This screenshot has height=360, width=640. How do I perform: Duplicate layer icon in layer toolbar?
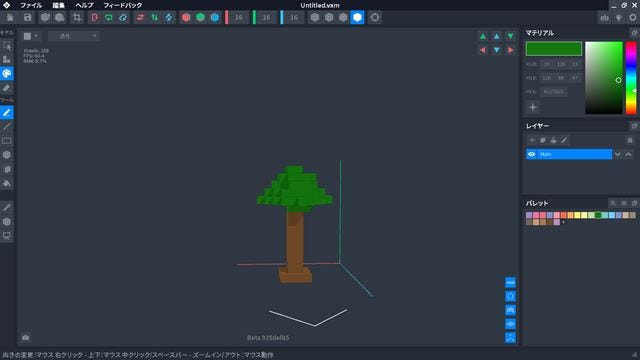click(x=543, y=140)
